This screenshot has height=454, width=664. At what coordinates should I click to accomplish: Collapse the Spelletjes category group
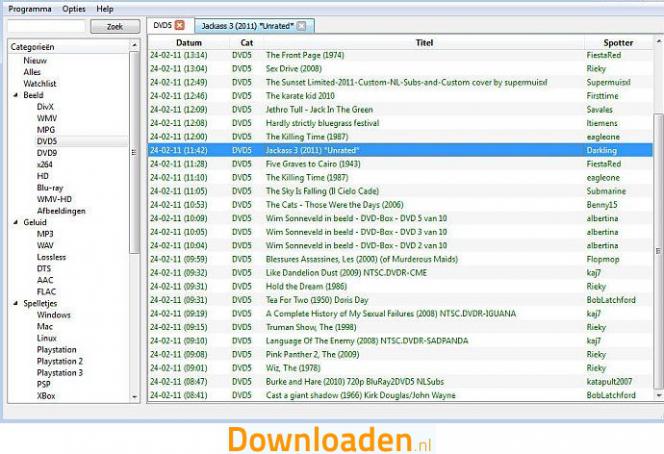15,303
